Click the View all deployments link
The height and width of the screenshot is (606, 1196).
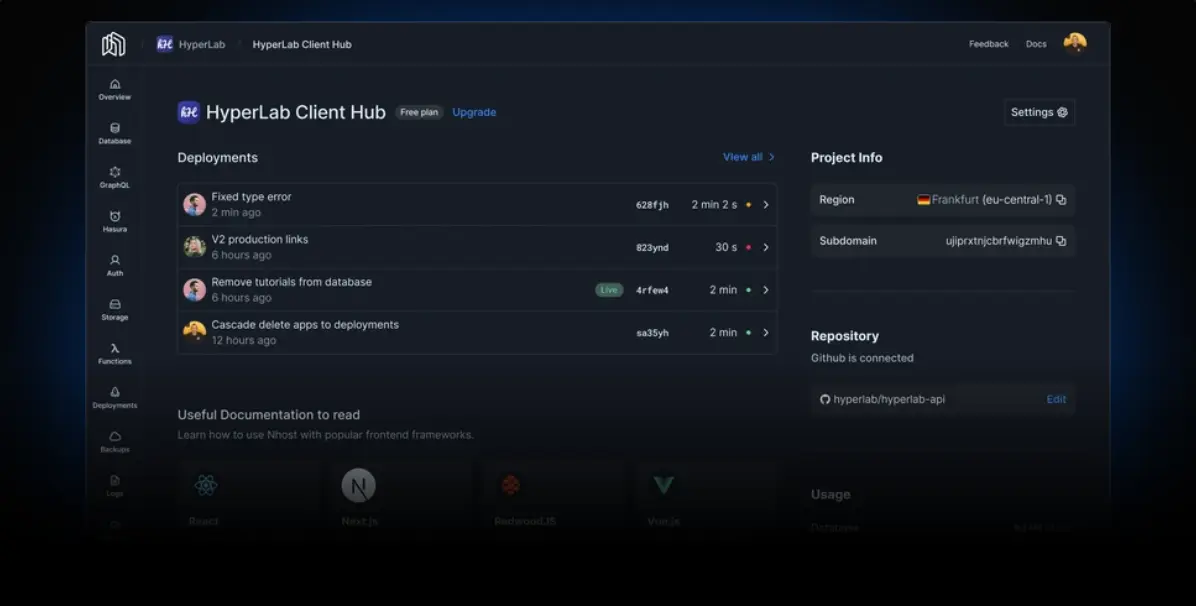tap(748, 157)
